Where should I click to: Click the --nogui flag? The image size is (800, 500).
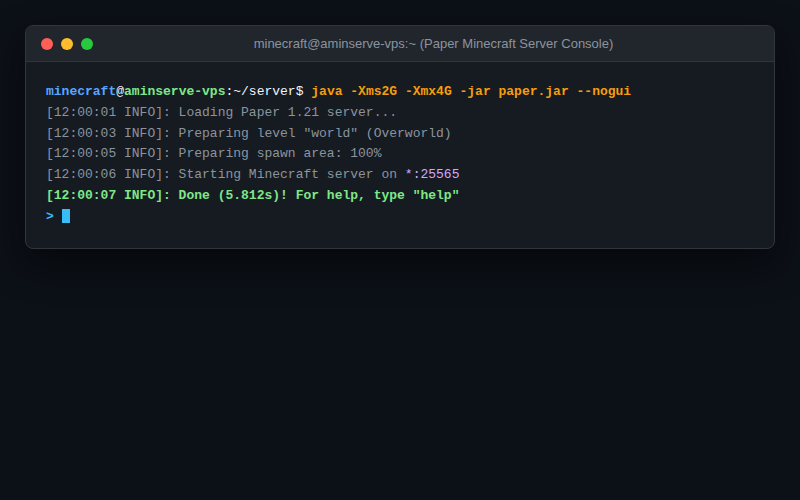coord(604,91)
